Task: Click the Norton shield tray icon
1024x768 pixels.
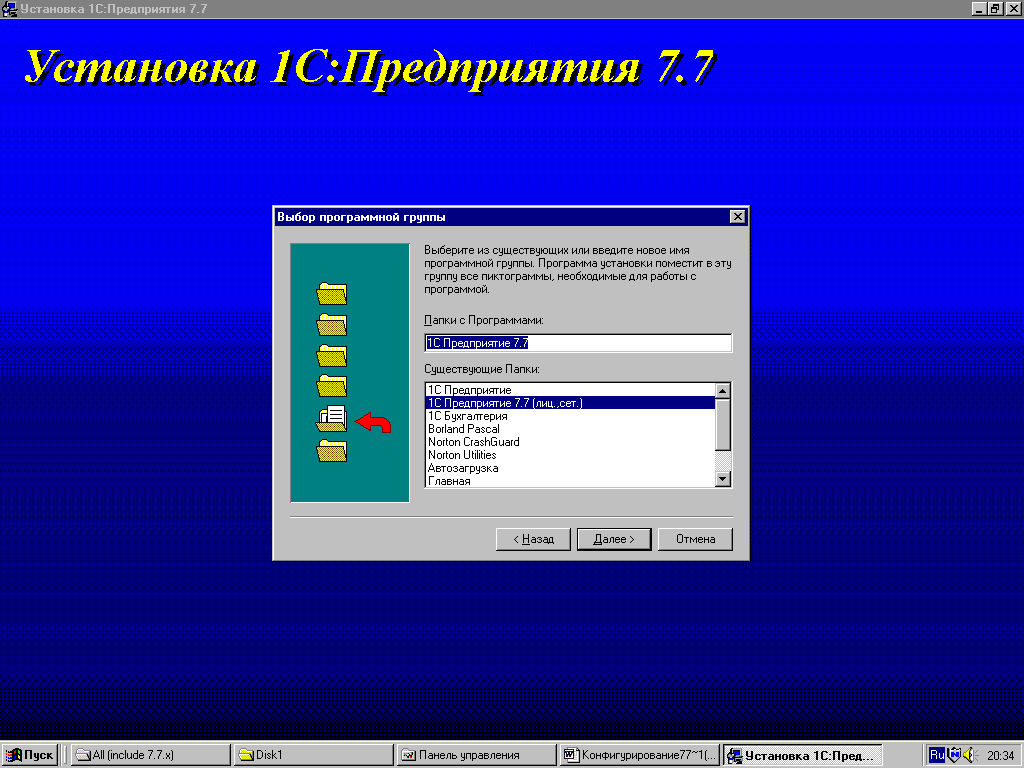Action: point(954,755)
